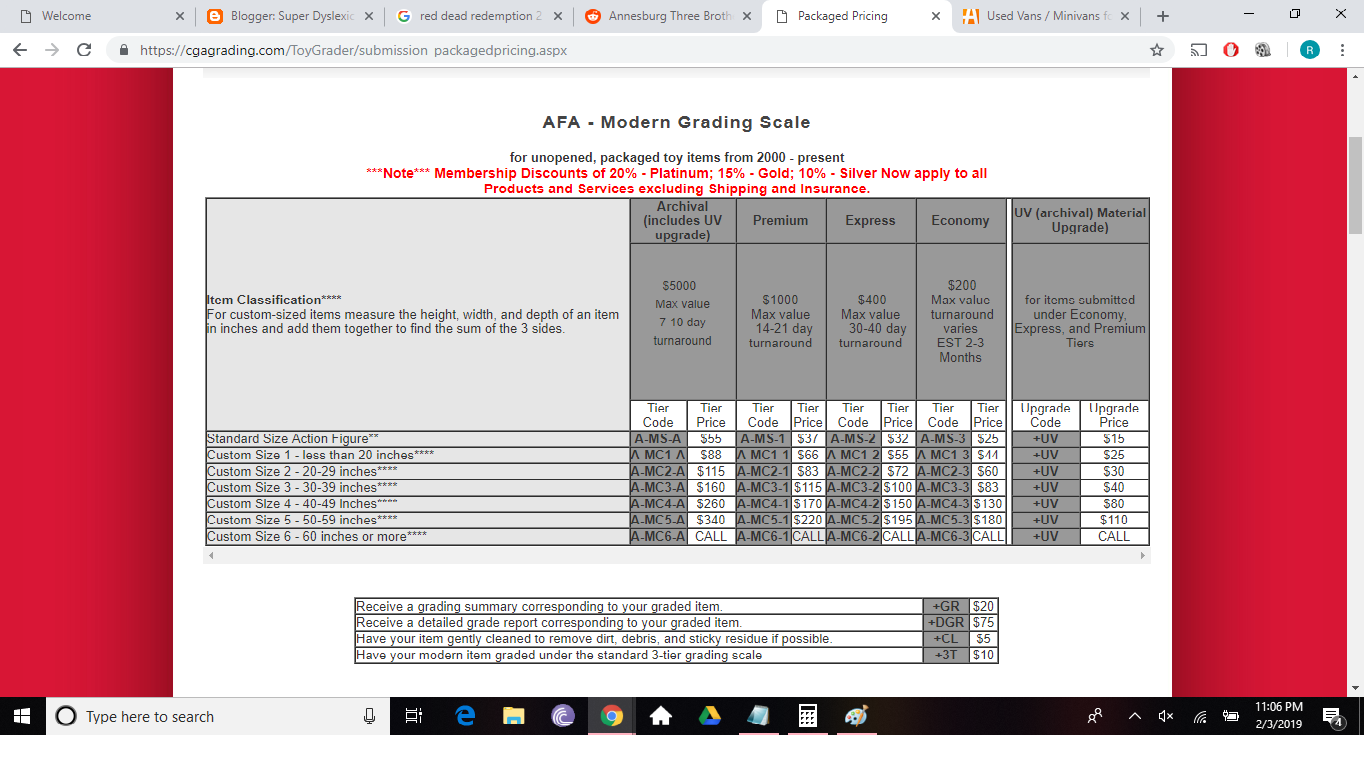The height and width of the screenshot is (768, 1366).
Task: Open the Chrome three-dot menu
Action: pos(1342,50)
